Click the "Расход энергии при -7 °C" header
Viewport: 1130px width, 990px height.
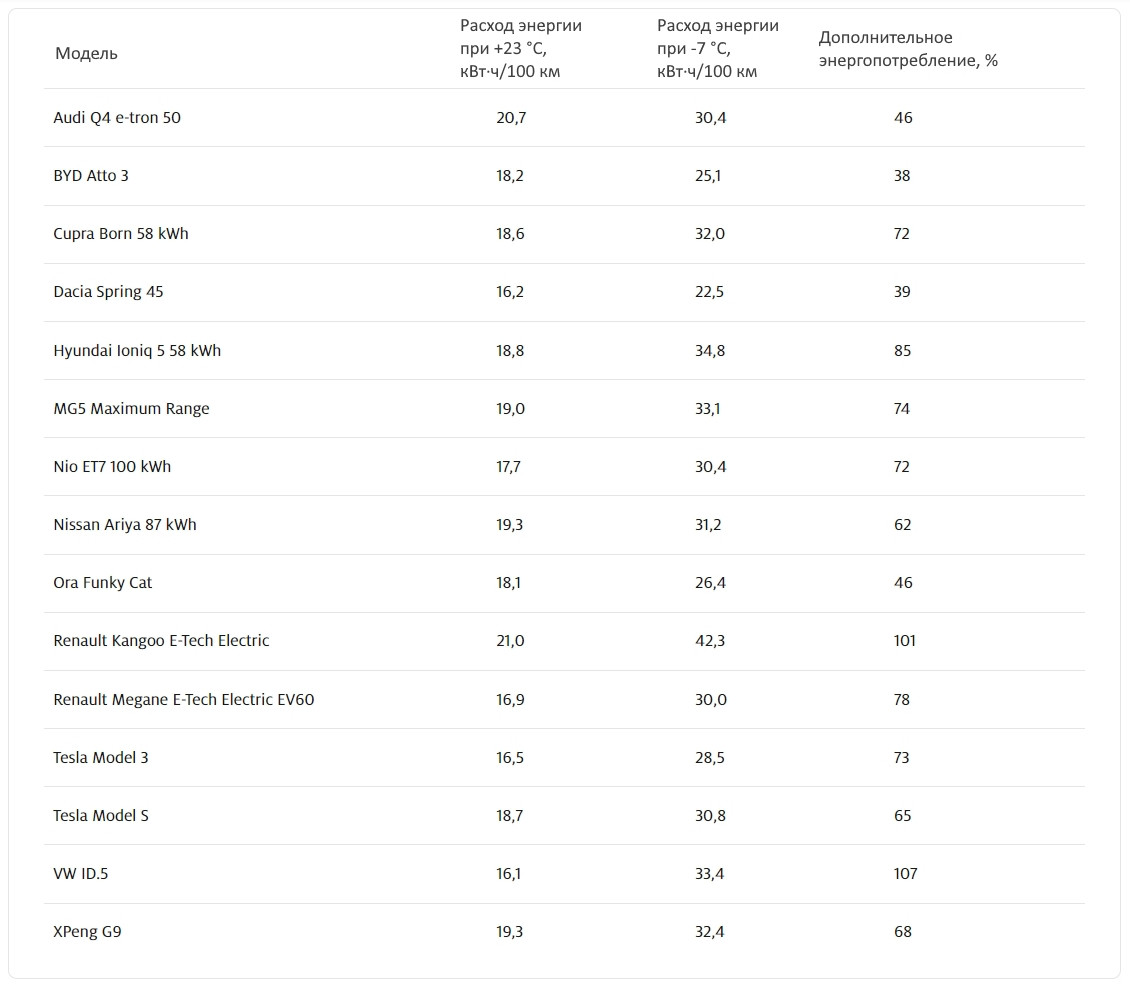(717, 48)
